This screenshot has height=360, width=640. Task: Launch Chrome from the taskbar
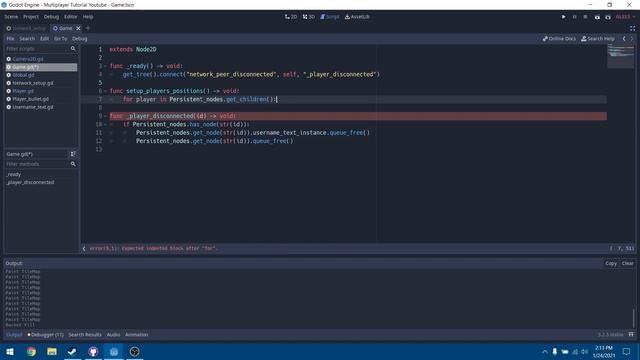[31, 351]
